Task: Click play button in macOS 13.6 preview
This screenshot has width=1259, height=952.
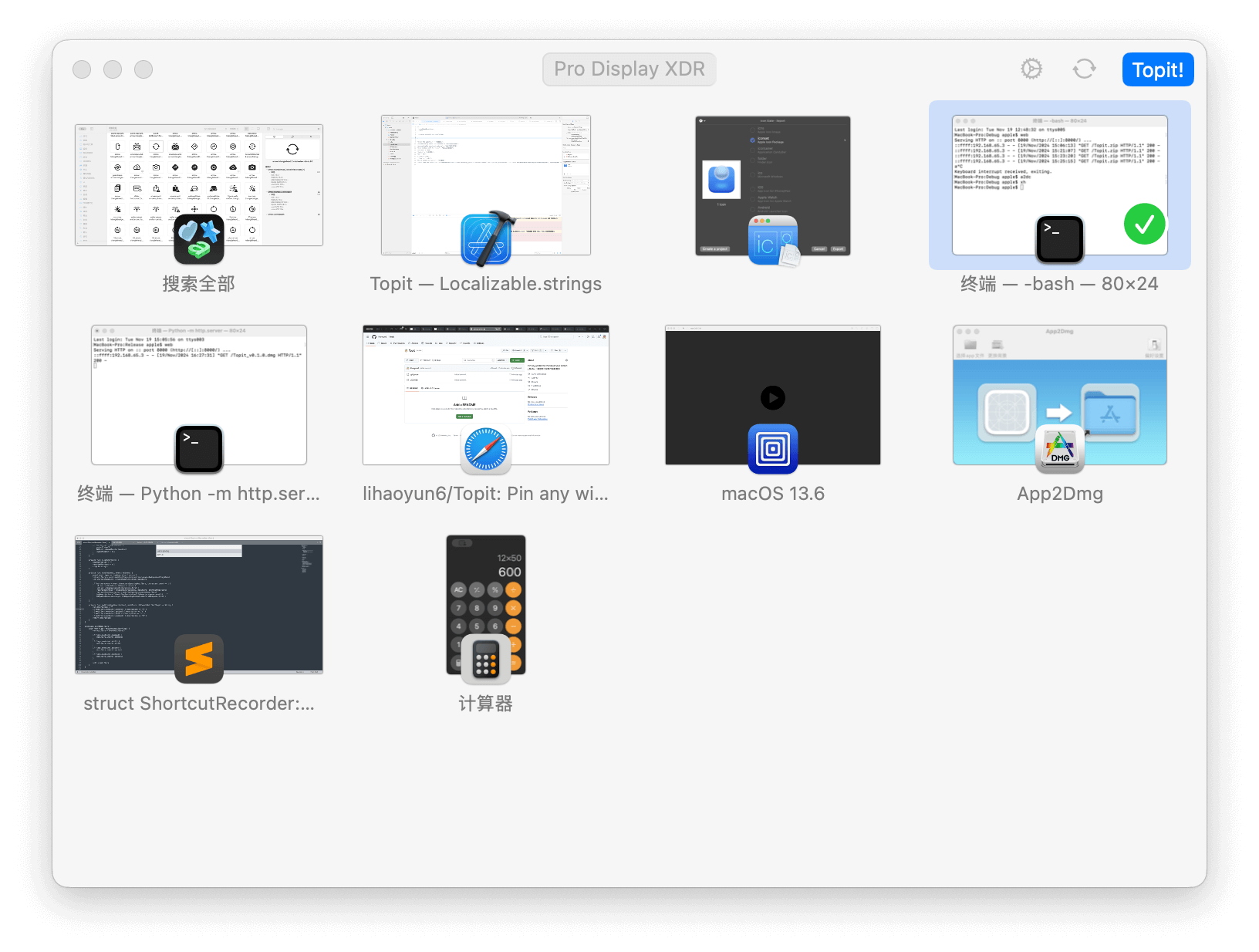Action: click(x=773, y=397)
